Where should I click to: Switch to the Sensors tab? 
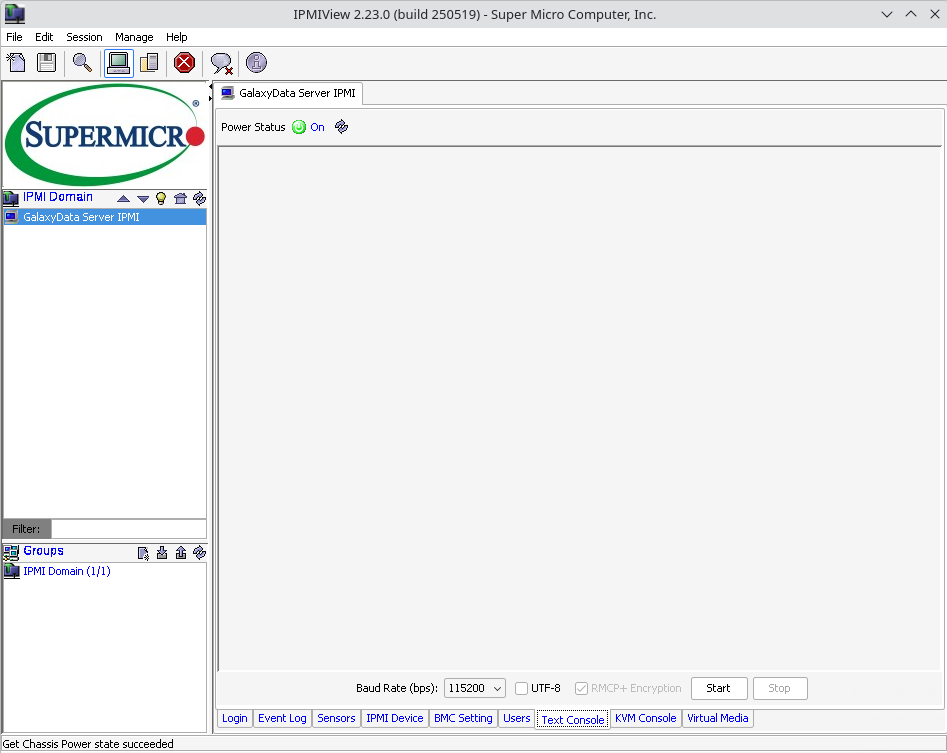pyautogui.click(x=336, y=718)
